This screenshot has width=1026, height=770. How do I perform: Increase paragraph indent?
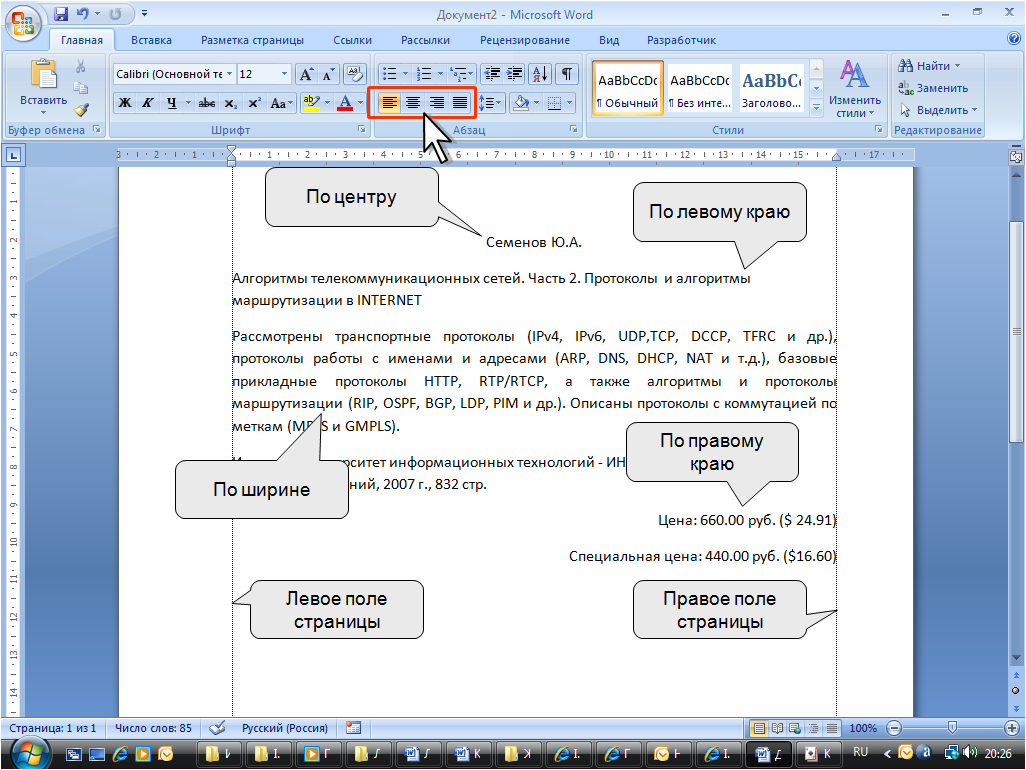point(515,74)
